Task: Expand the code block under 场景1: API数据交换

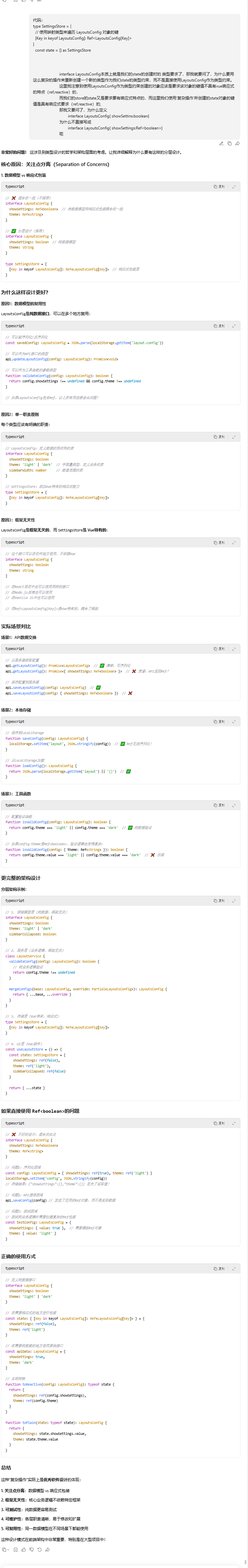Action: tap(233, 649)
